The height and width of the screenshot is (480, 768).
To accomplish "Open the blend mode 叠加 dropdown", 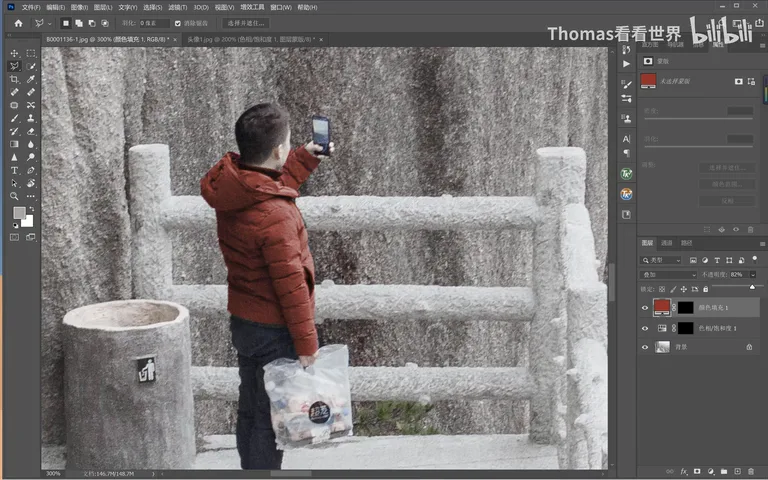I will 669,275.
